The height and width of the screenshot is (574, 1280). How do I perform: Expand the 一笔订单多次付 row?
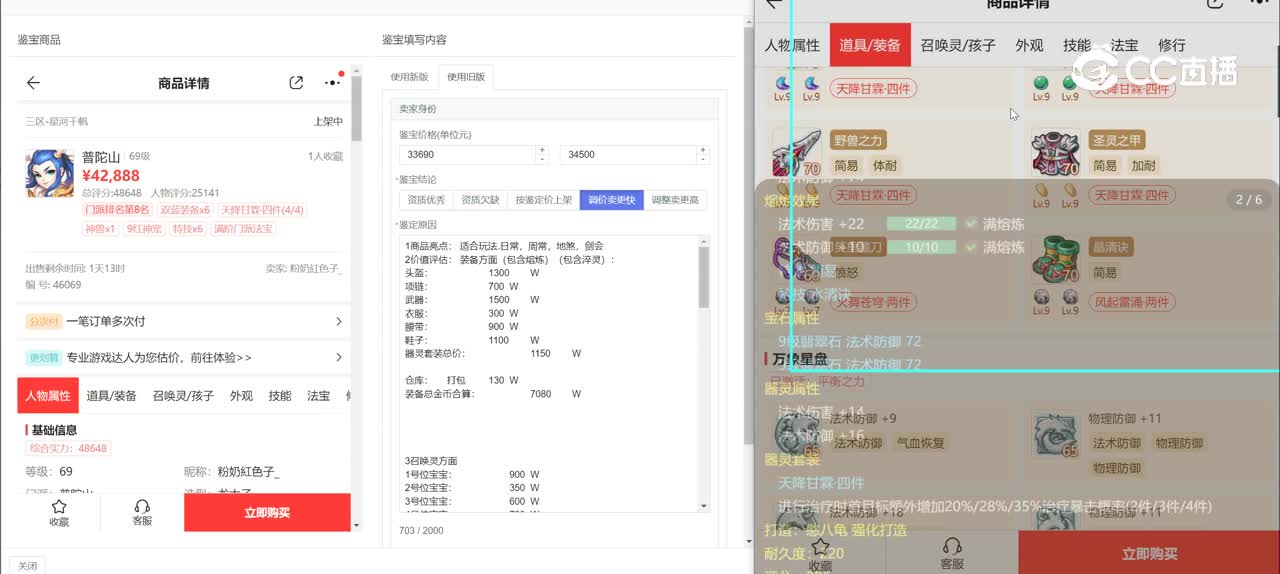pyautogui.click(x=184, y=321)
